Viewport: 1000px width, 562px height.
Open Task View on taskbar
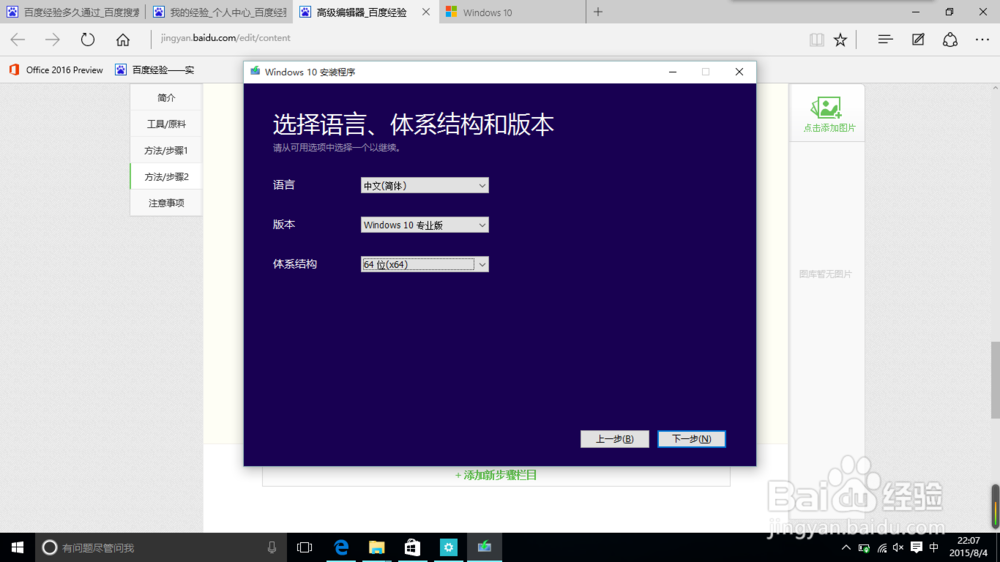305,547
